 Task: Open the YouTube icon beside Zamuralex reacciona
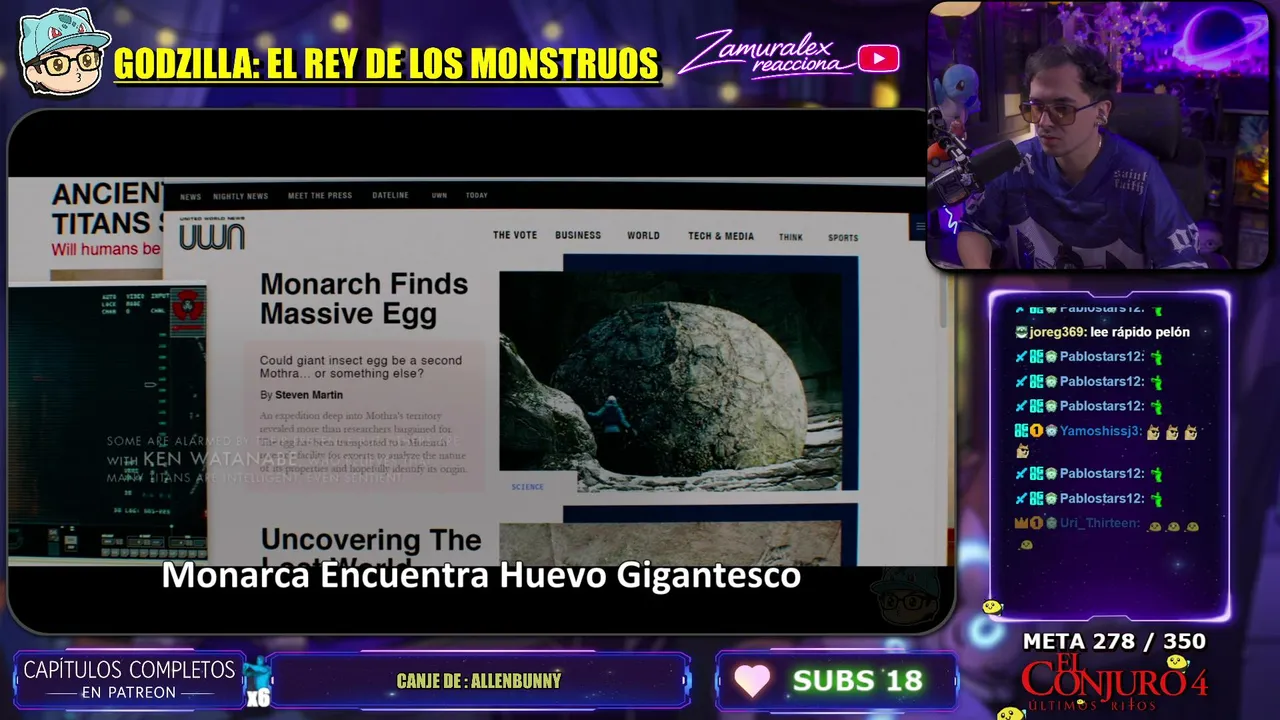coord(878,59)
